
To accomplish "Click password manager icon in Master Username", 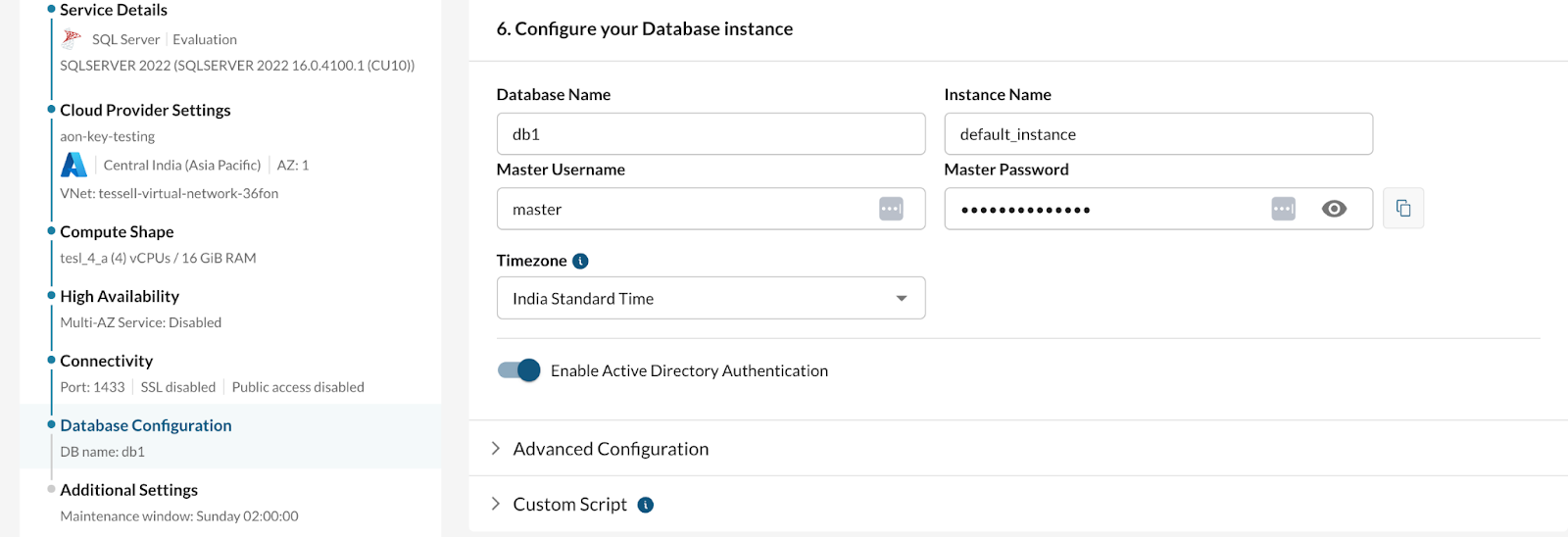I will [x=891, y=209].
